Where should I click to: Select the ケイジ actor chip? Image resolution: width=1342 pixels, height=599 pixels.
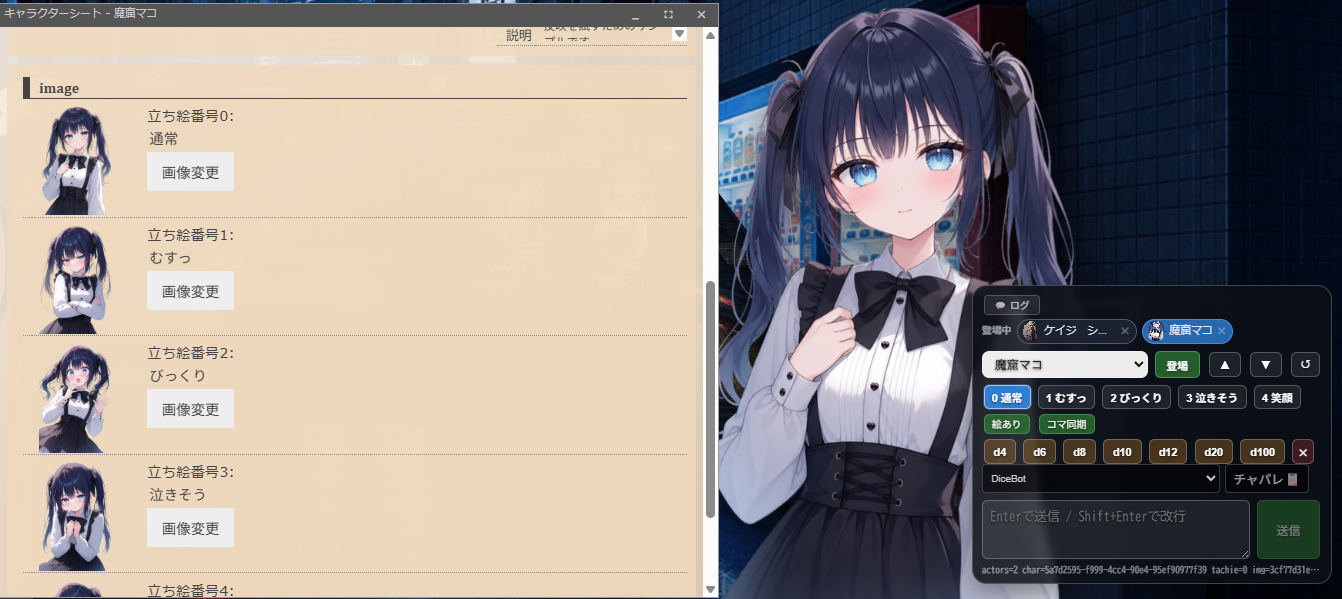1076,331
